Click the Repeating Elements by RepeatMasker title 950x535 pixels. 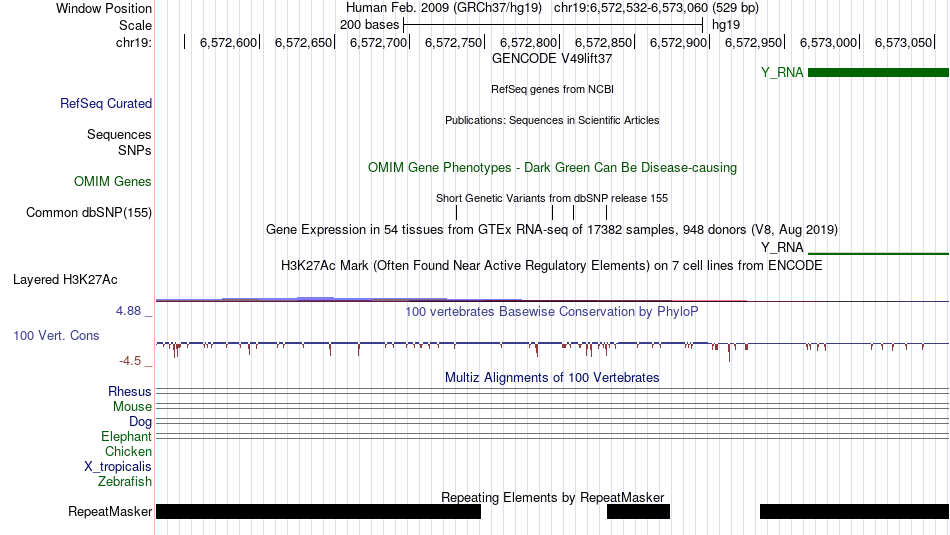tap(552, 497)
